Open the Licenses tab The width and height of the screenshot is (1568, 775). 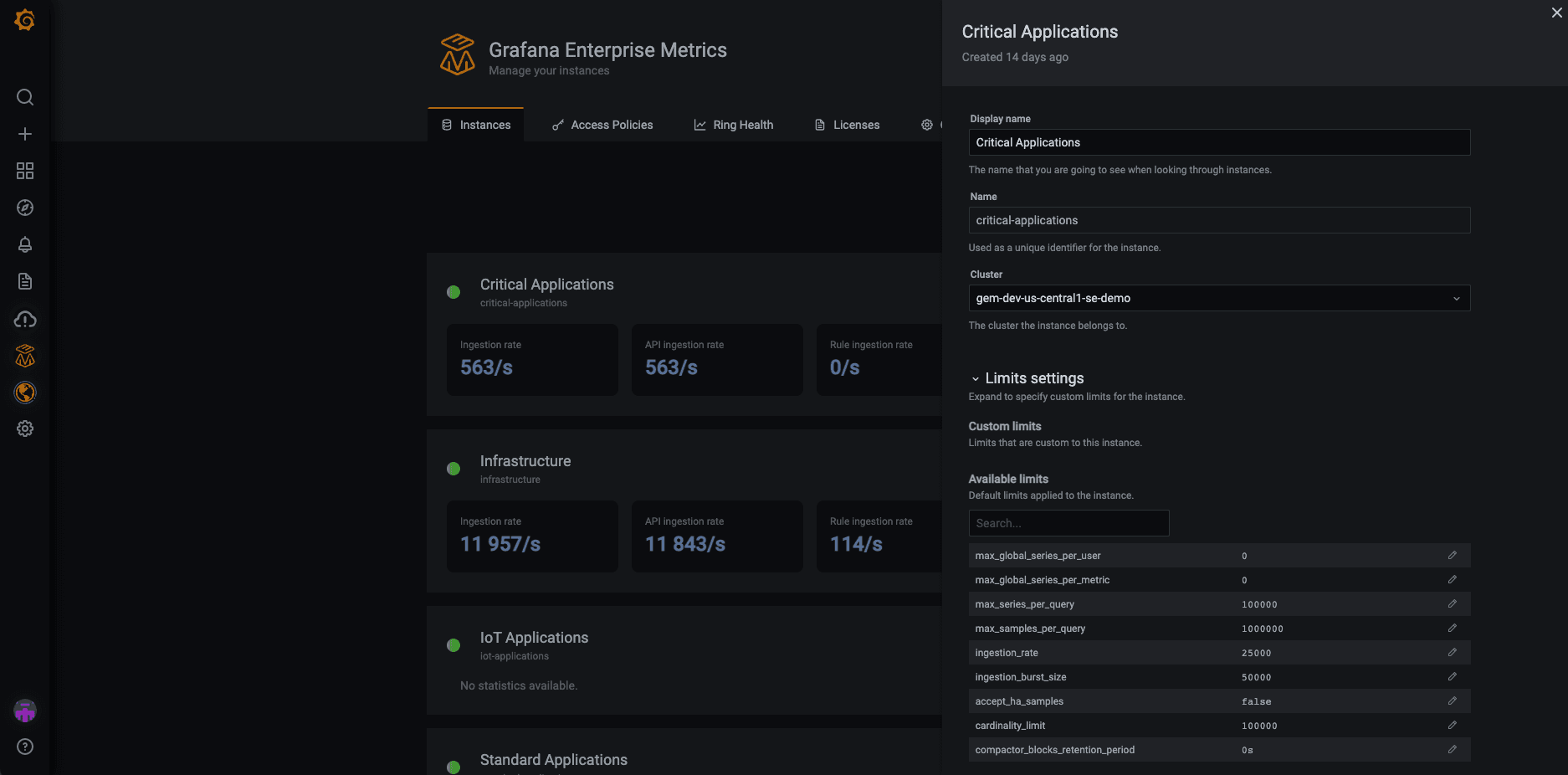(847, 125)
